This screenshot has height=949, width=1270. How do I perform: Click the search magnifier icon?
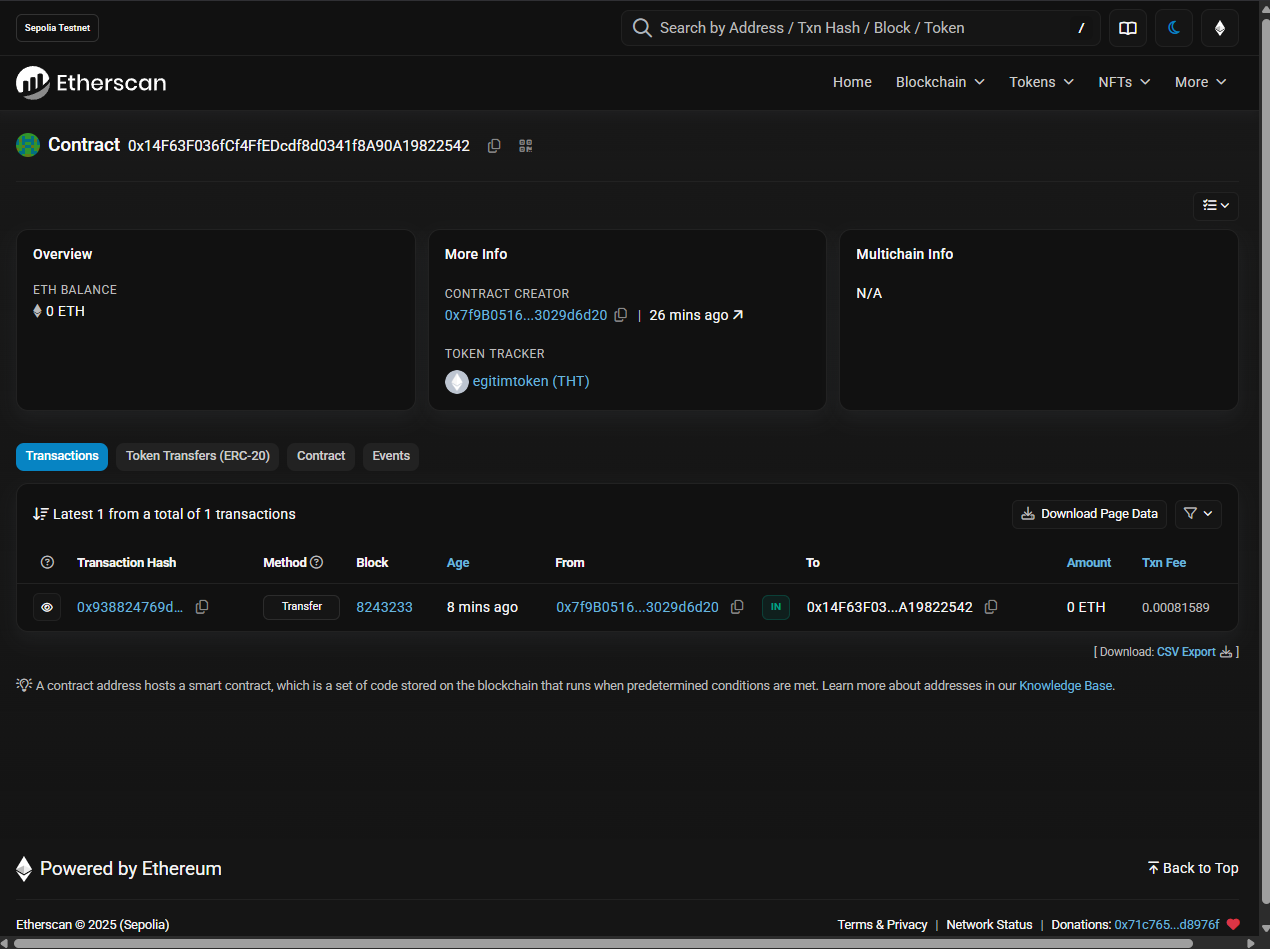point(642,28)
